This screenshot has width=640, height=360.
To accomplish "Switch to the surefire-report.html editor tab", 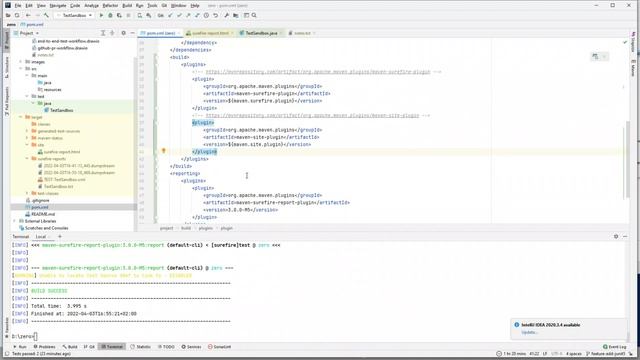I will [x=210, y=33].
